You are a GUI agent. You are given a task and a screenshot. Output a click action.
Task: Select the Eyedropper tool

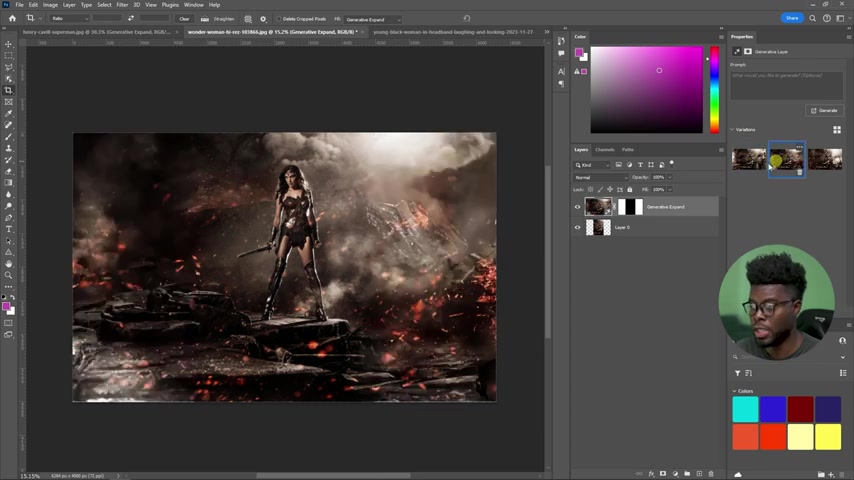(x=8, y=113)
